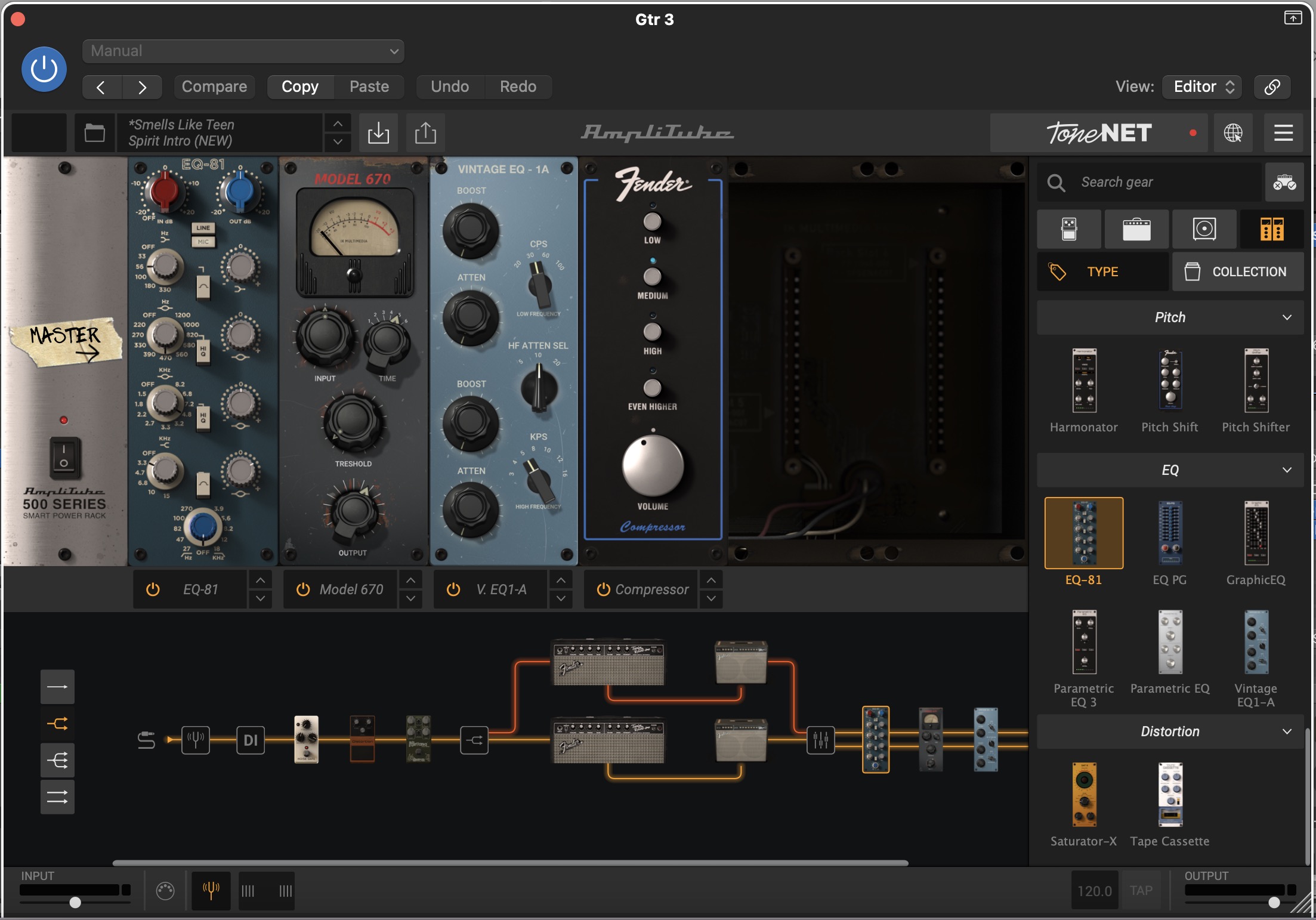Image resolution: width=1316 pixels, height=920 pixels.
Task: Click the Paste button
Action: click(x=369, y=87)
